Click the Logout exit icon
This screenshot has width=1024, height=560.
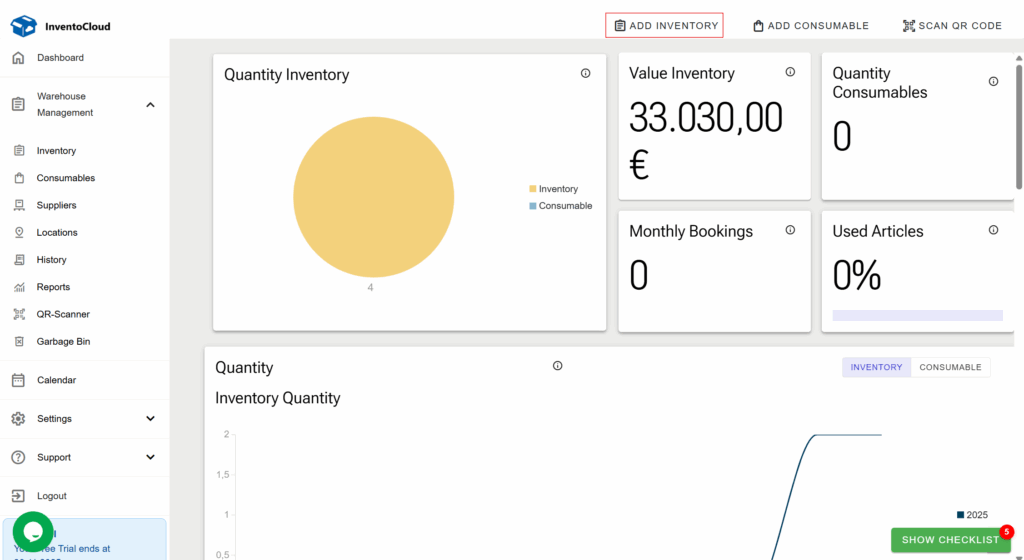point(18,496)
